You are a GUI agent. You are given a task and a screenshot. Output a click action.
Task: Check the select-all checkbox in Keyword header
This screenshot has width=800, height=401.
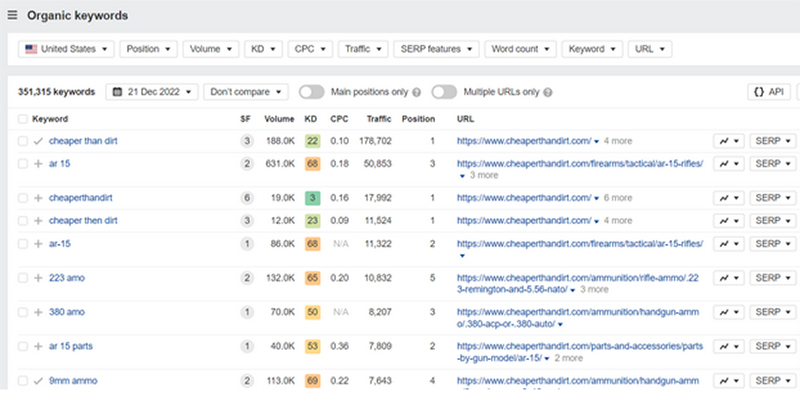22,119
